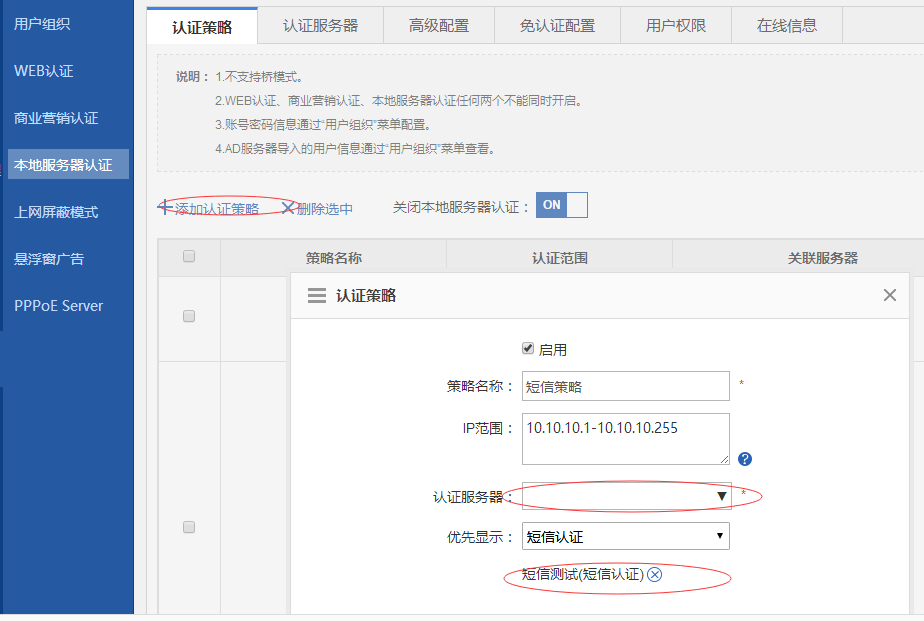Click the blue help question mark icon

(744, 459)
